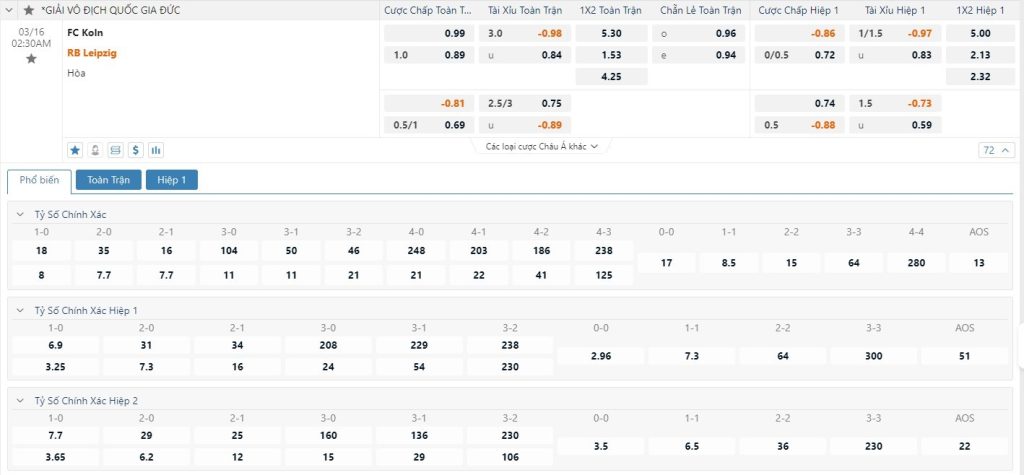
Task: Switch to the 'Hiệp 1' tab
Action: point(172,180)
